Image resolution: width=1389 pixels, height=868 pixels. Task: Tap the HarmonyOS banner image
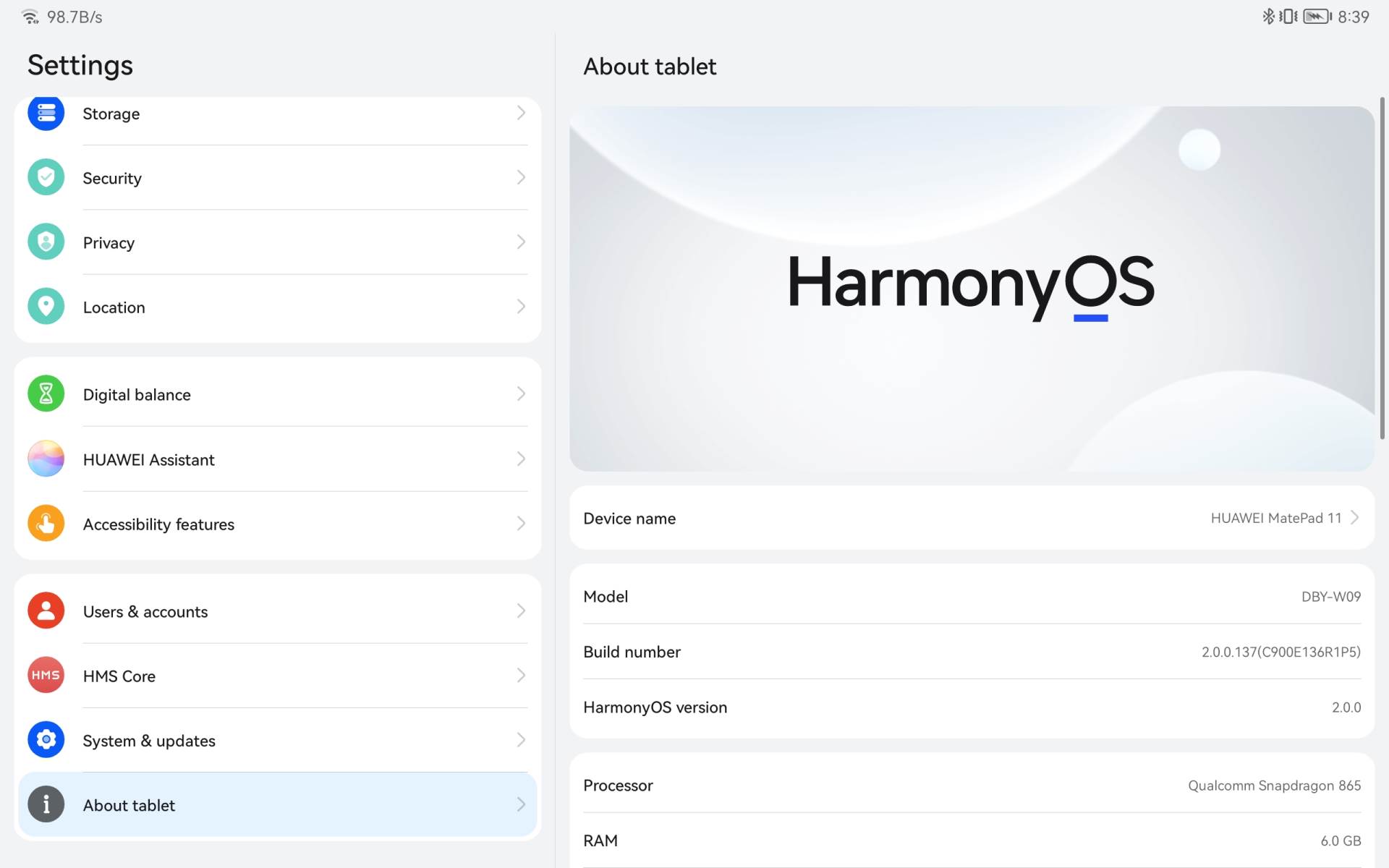click(971, 288)
